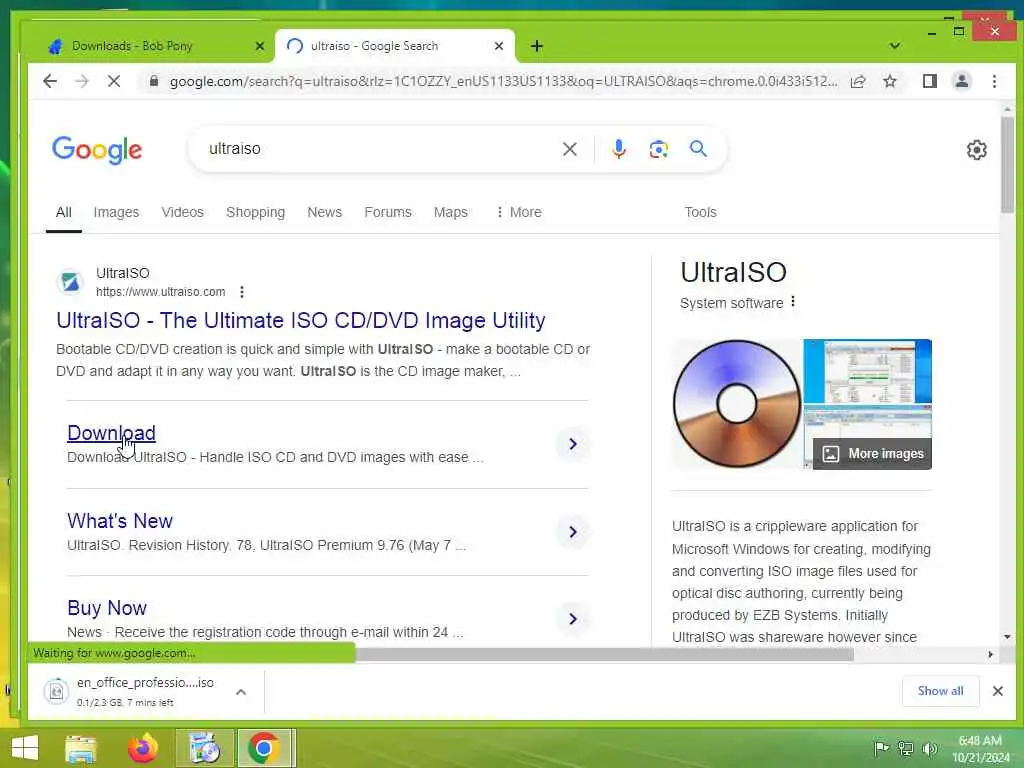Click the vertical page scrollbar thumb
Screen dimensions: 1024x768
(x=1007, y=165)
